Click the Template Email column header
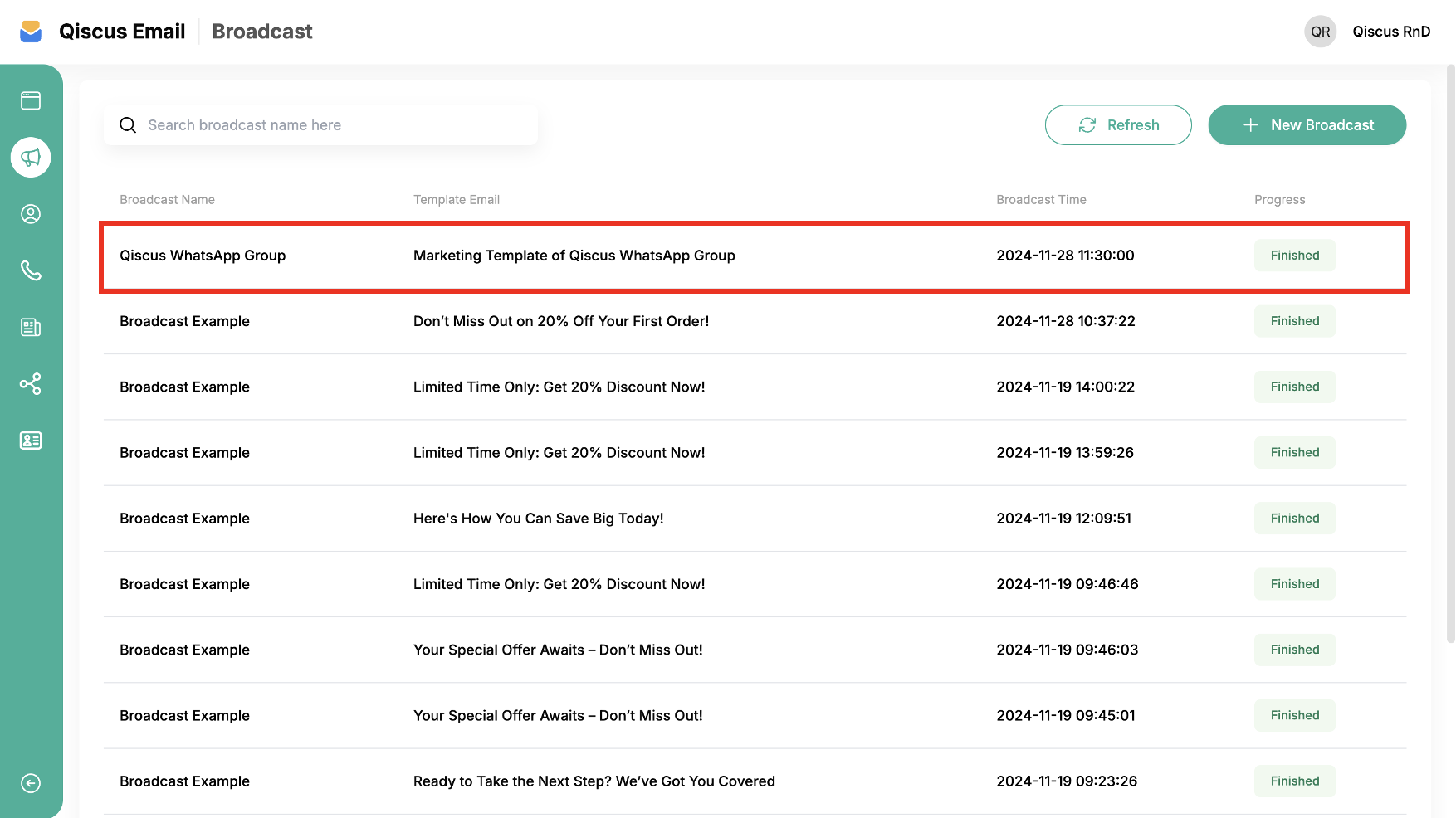The image size is (1456, 818). point(457,200)
